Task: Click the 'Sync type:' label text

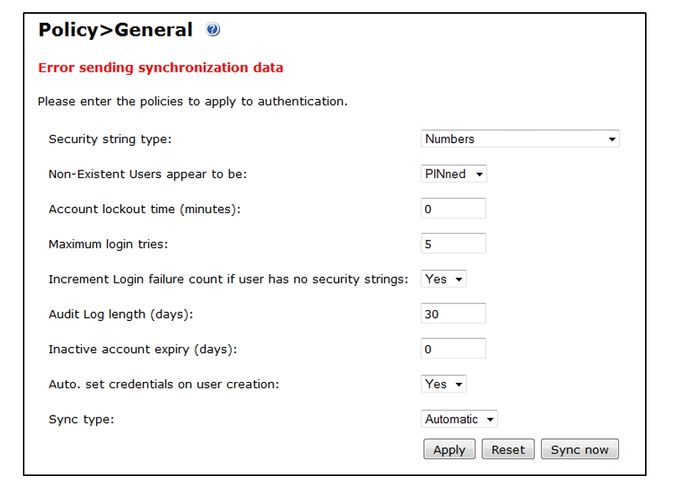Action: coord(81,419)
